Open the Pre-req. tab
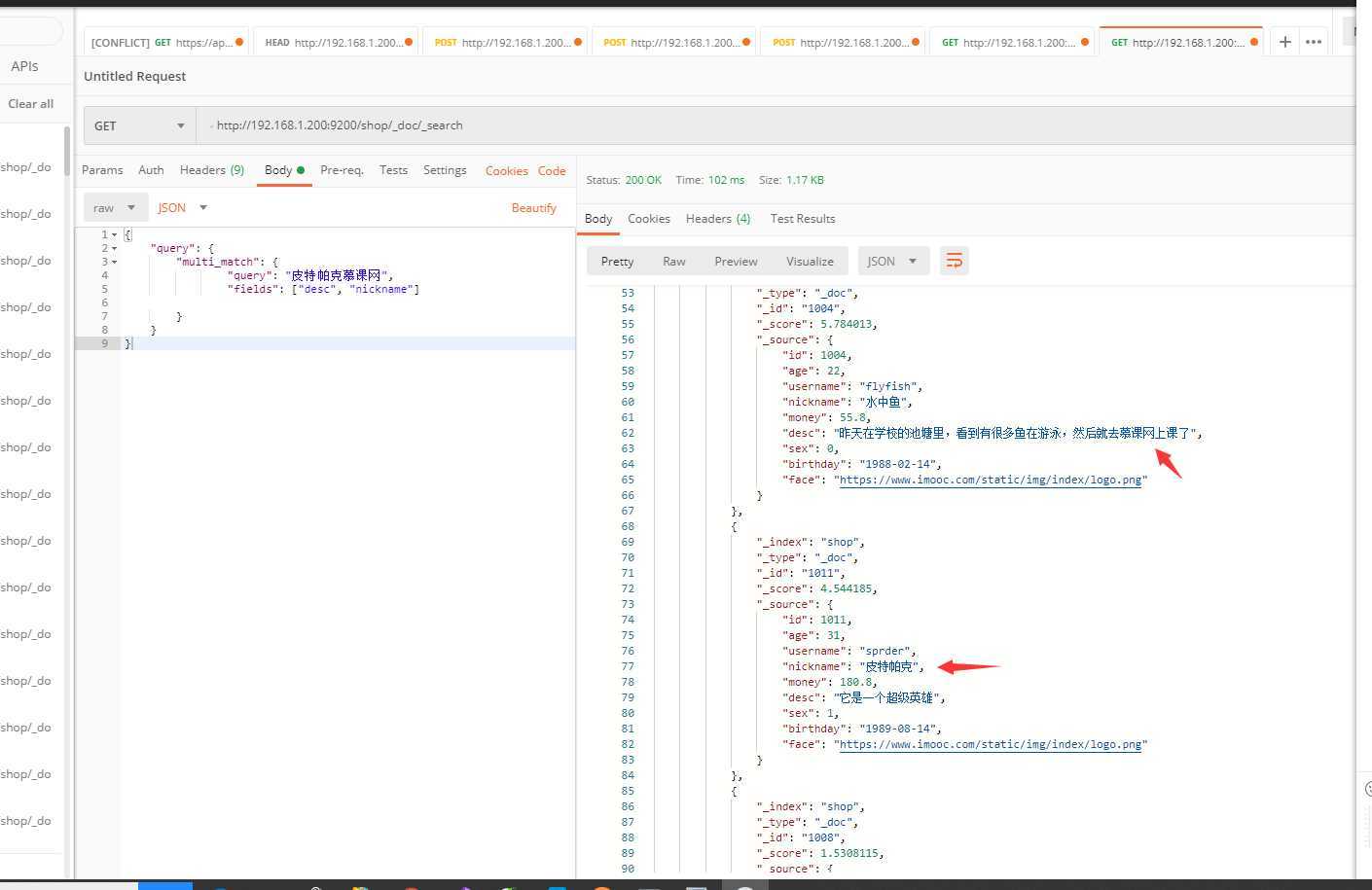The width and height of the screenshot is (1372, 890). (x=342, y=170)
